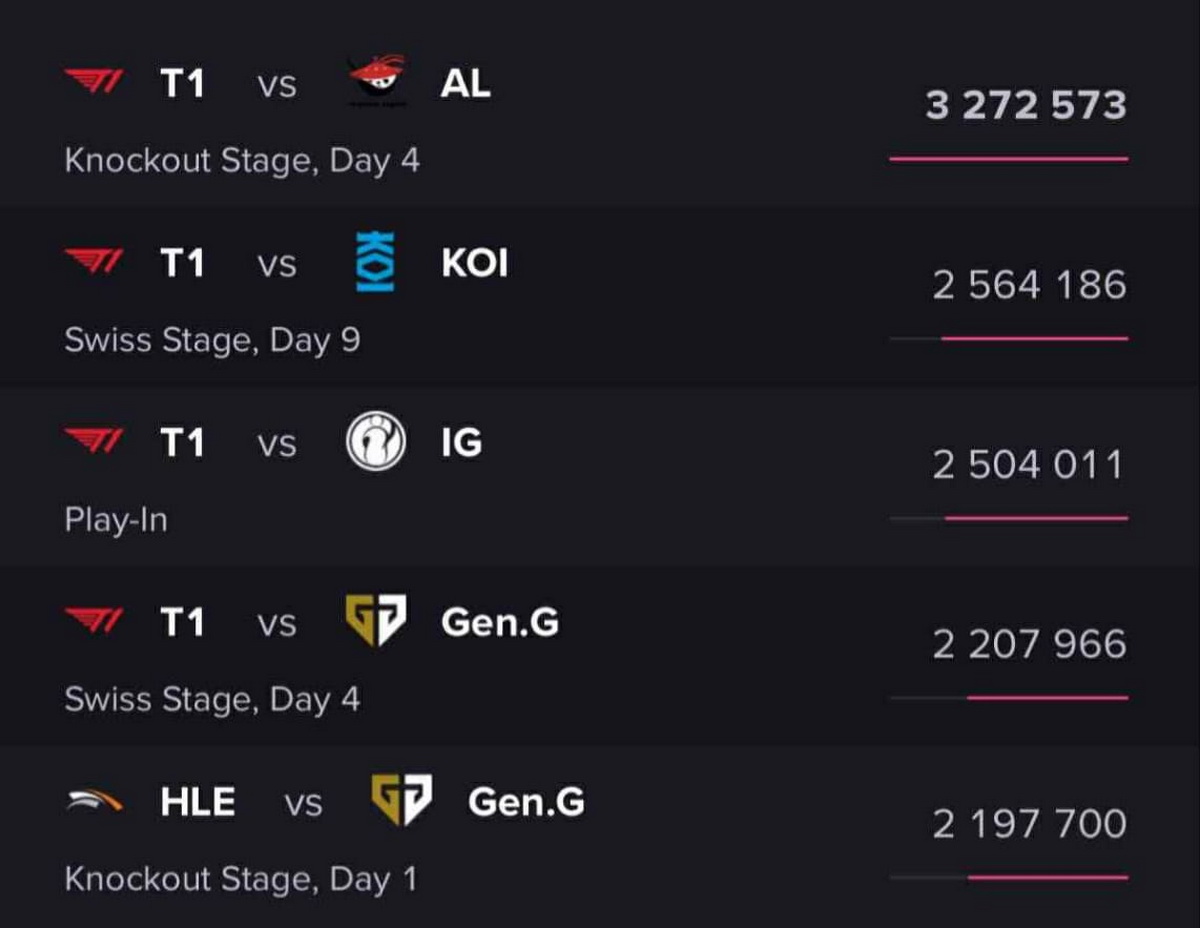Click the KOI team logo
Image resolution: width=1200 pixels, height=928 pixels.
(375, 262)
